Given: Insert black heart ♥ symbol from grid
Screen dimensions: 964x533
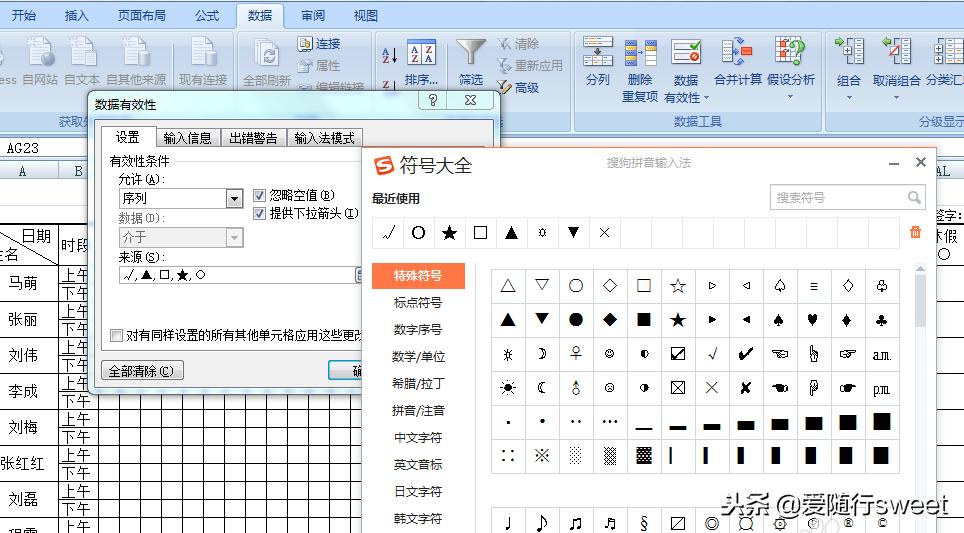Looking at the screenshot, I should (813, 320).
